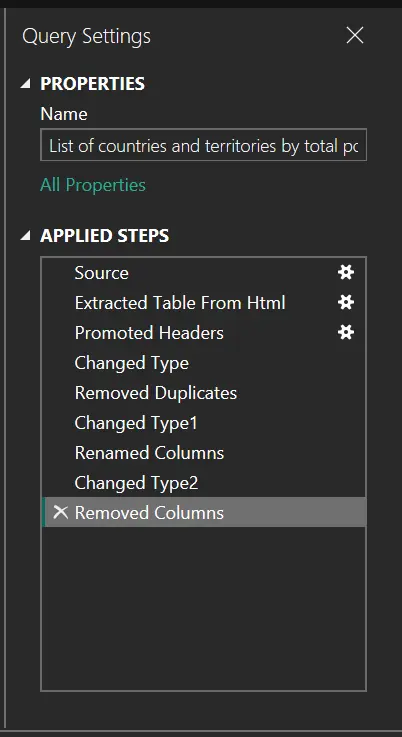This screenshot has height=737, width=402.
Task: Close the Query Settings pane
Action: (355, 35)
